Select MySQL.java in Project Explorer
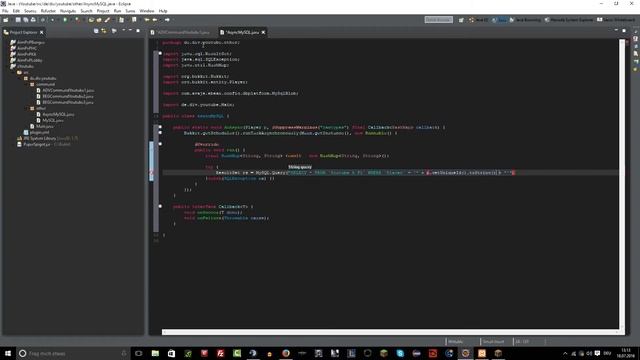Image resolution: width=640 pixels, height=360 pixels. click(50, 120)
